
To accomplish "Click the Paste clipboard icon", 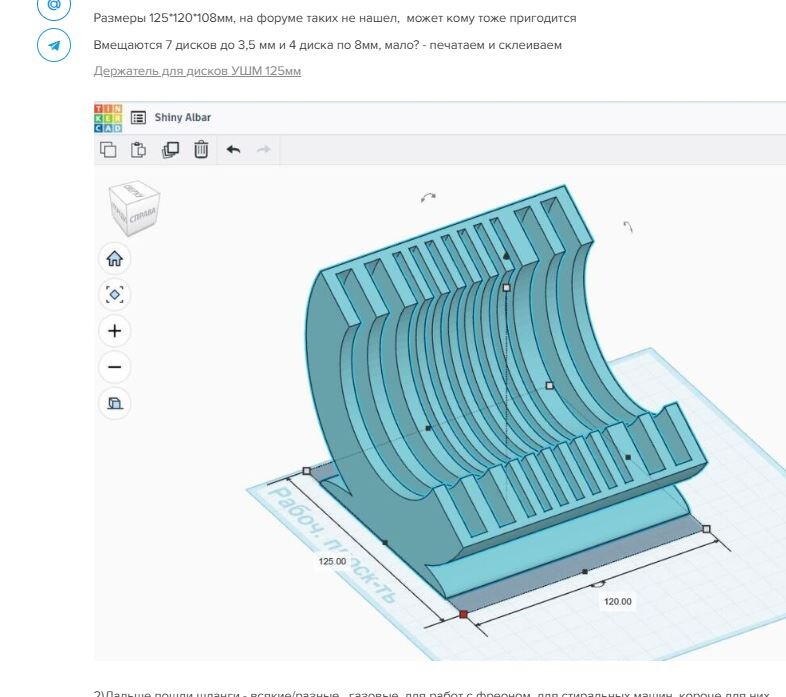I will point(139,149).
